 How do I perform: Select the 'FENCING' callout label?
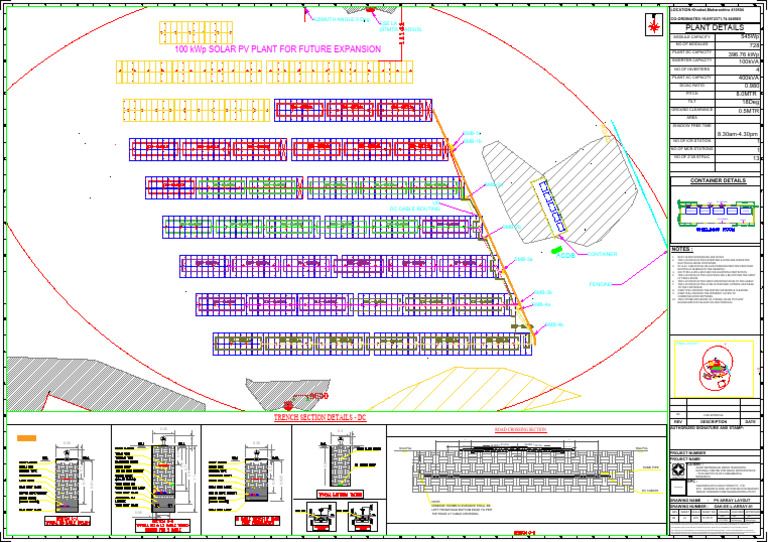600,284
